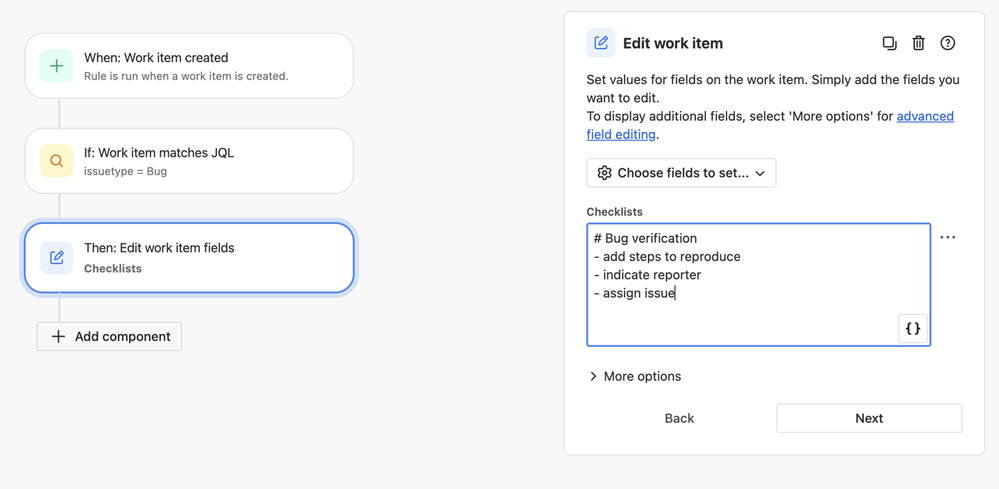Click the smart values curly braces button
The width and height of the screenshot is (999, 489).
[912, 328]
